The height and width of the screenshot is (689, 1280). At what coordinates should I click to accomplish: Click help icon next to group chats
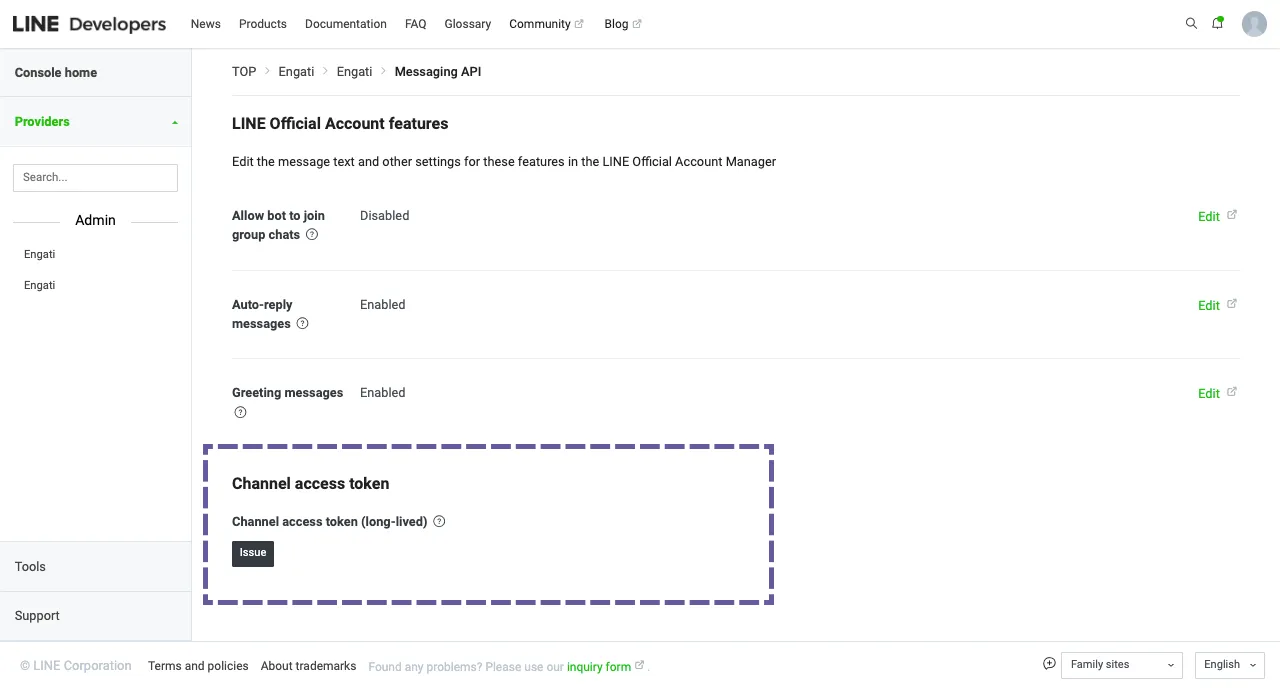(312, 235)
